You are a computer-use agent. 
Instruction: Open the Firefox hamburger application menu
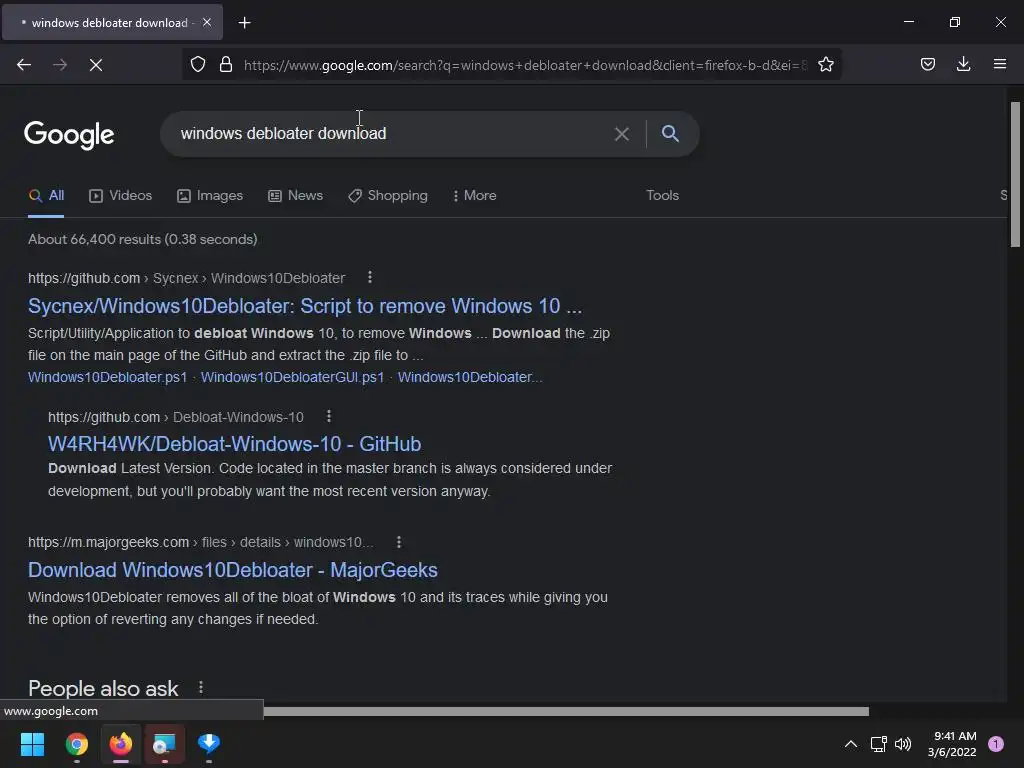tap(1000, 64)
